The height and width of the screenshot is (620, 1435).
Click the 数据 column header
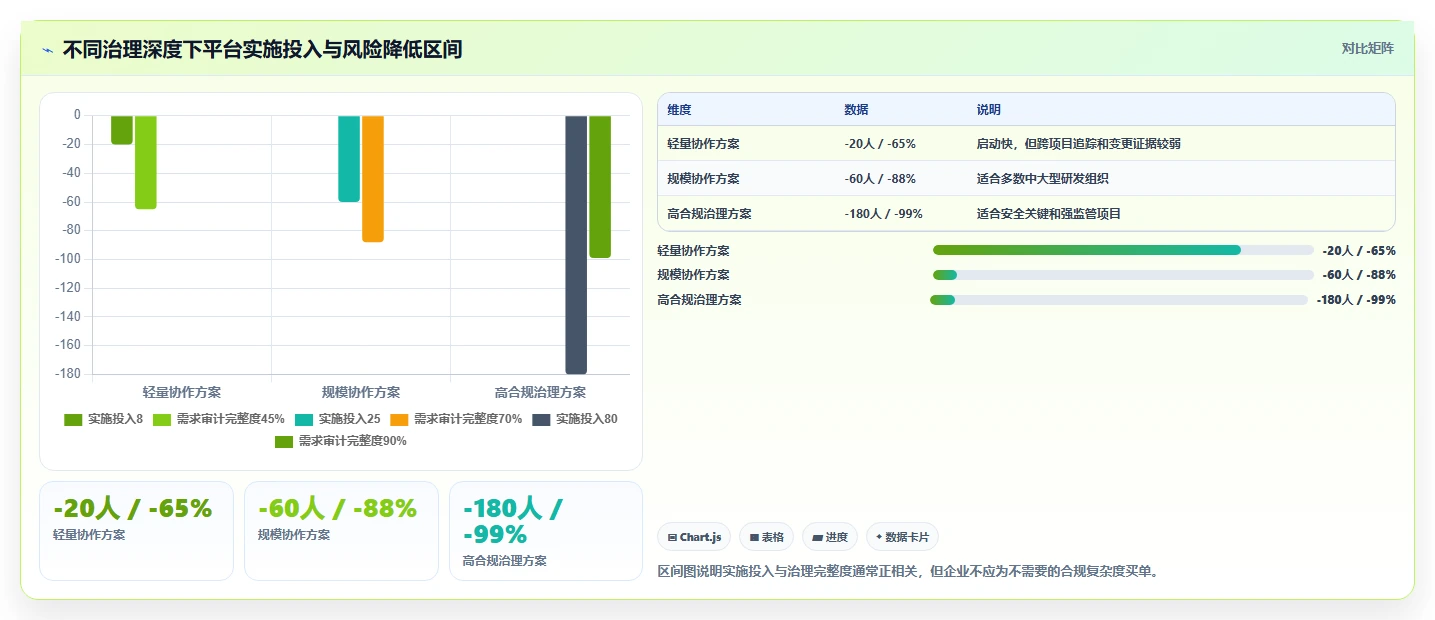856,110
